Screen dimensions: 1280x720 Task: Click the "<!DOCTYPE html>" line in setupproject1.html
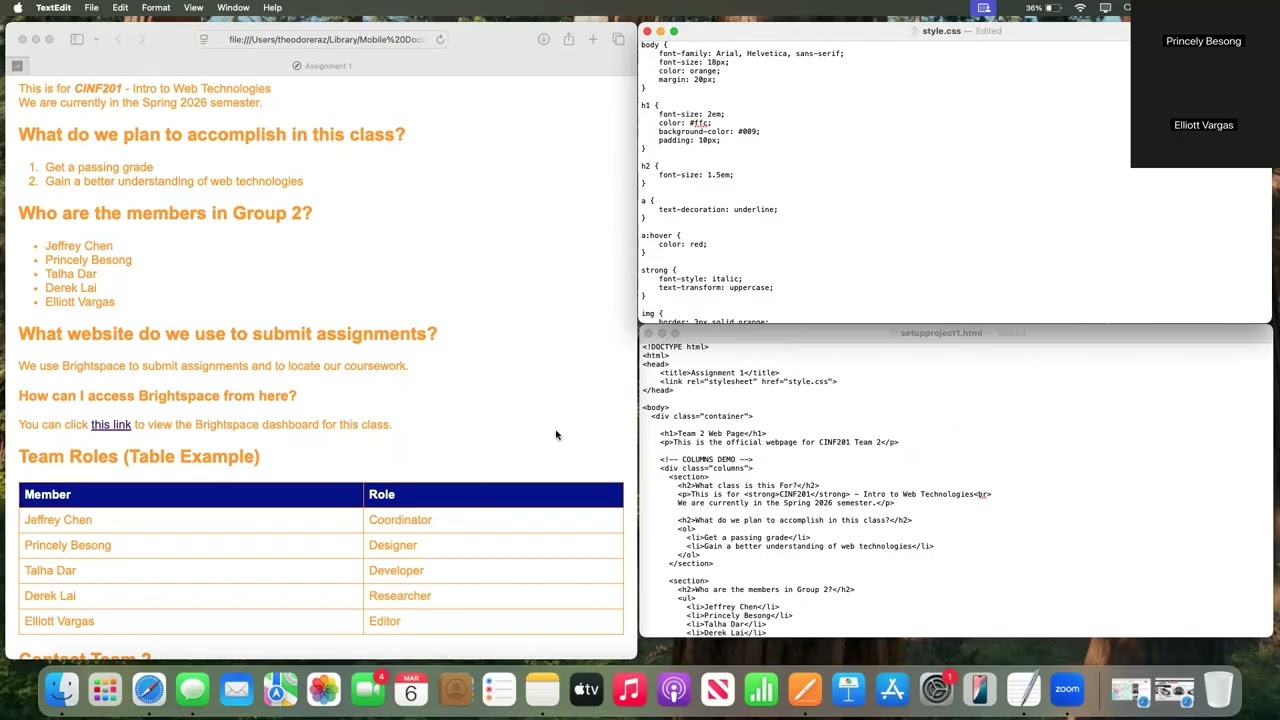coord(675,347)
